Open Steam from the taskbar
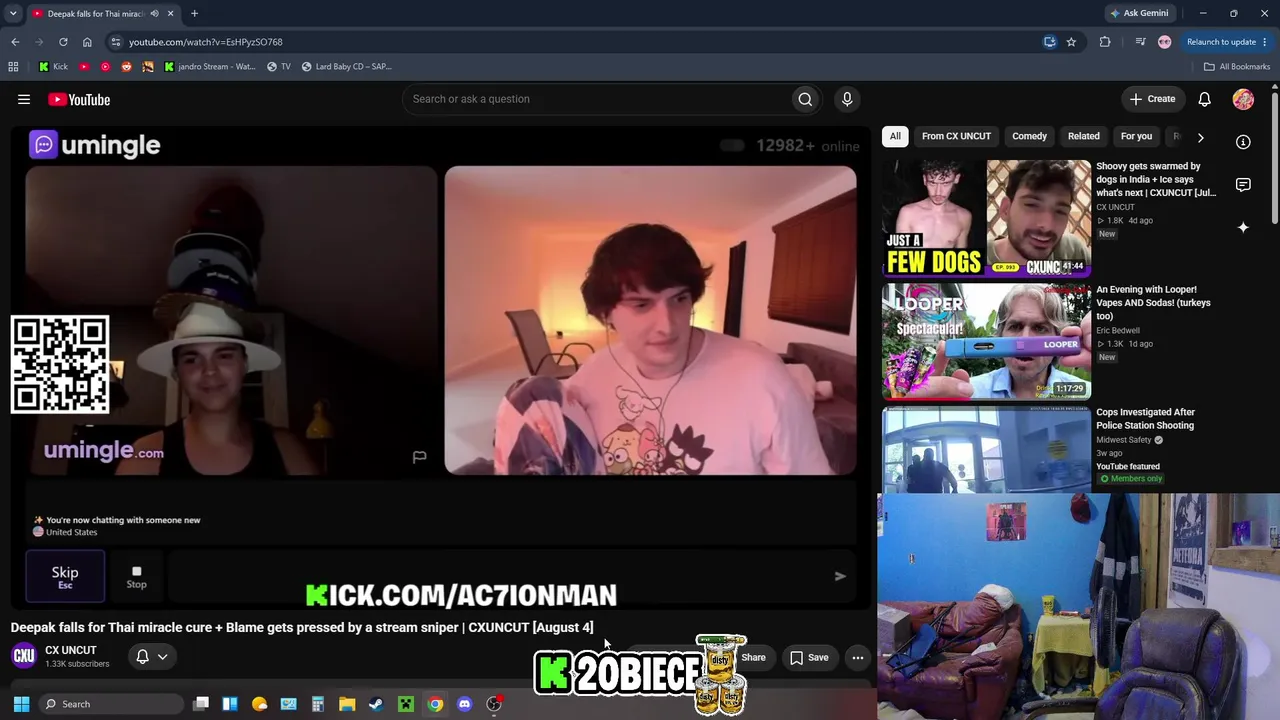 [x=376, y=704]
